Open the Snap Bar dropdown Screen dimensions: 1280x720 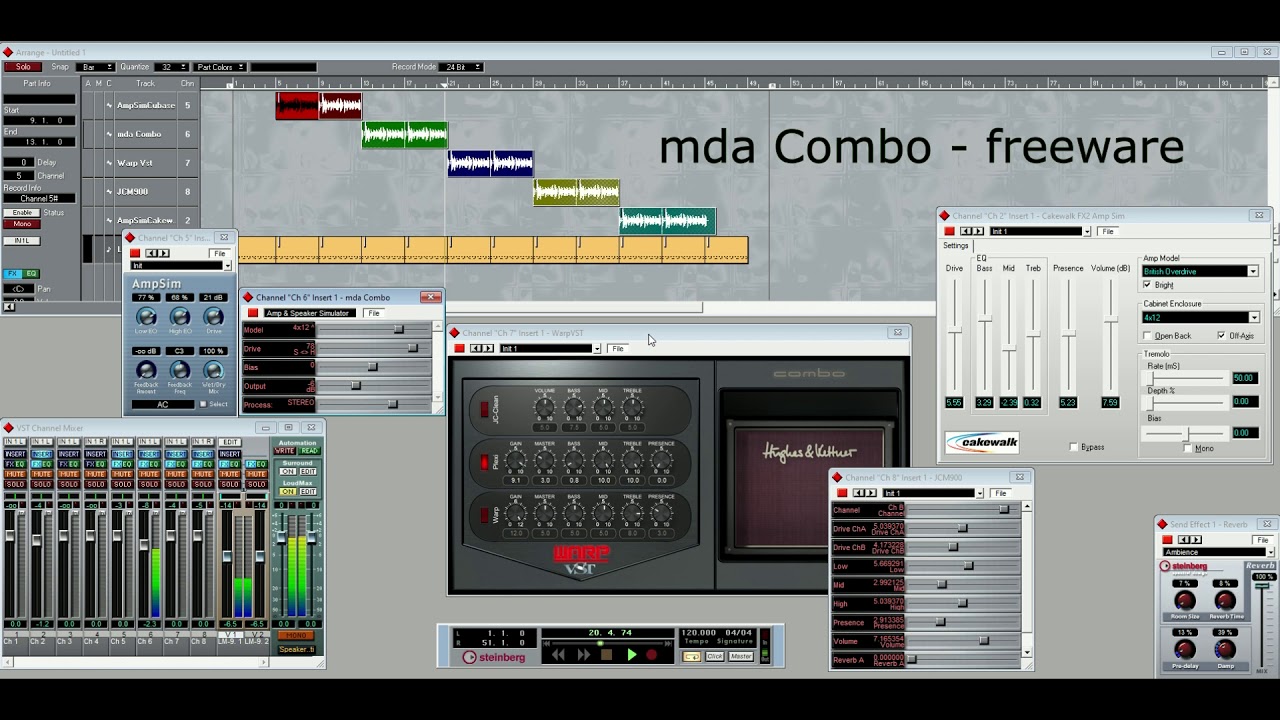[95, 67]
